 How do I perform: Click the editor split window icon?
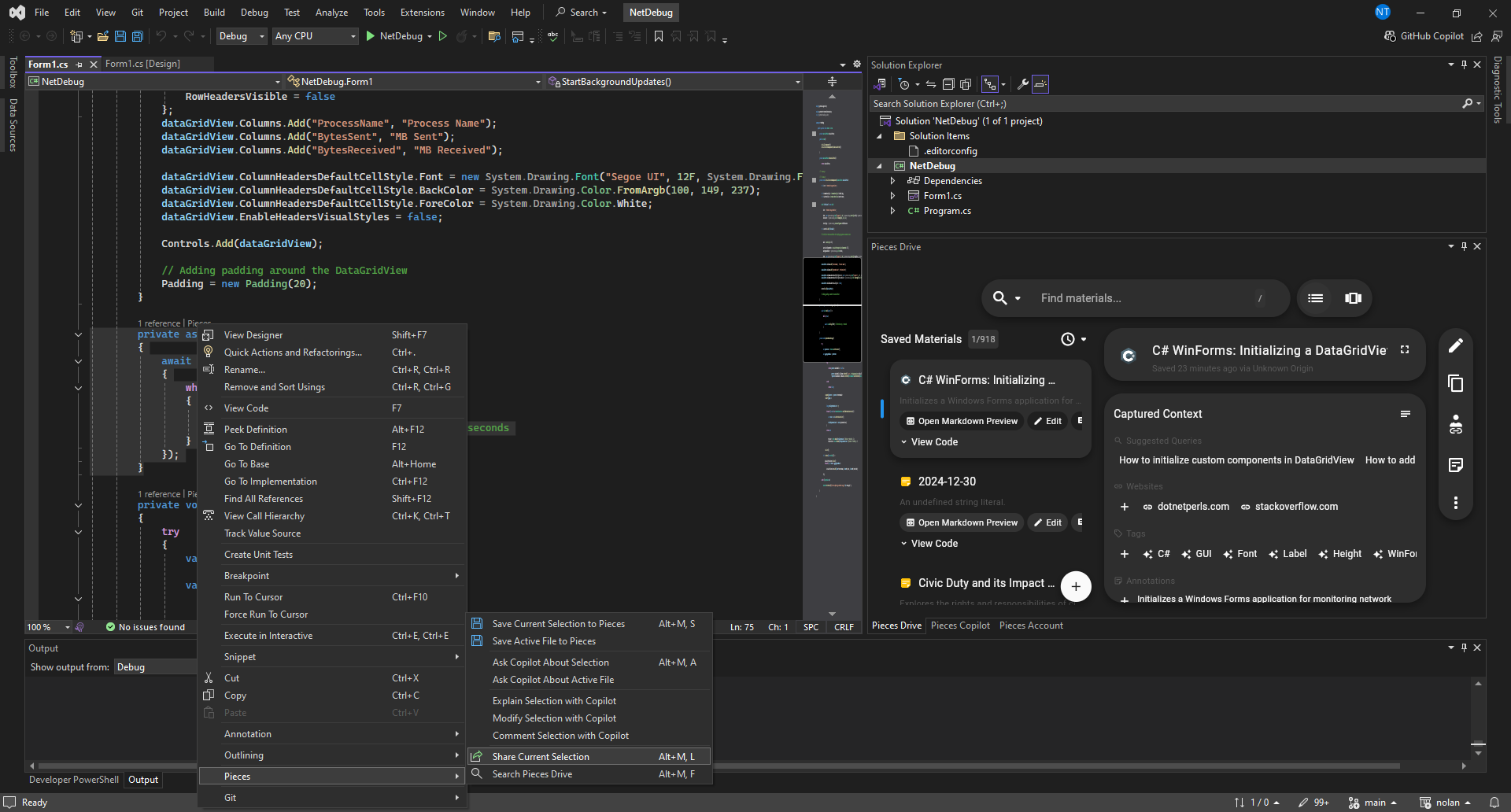(832, 82)
